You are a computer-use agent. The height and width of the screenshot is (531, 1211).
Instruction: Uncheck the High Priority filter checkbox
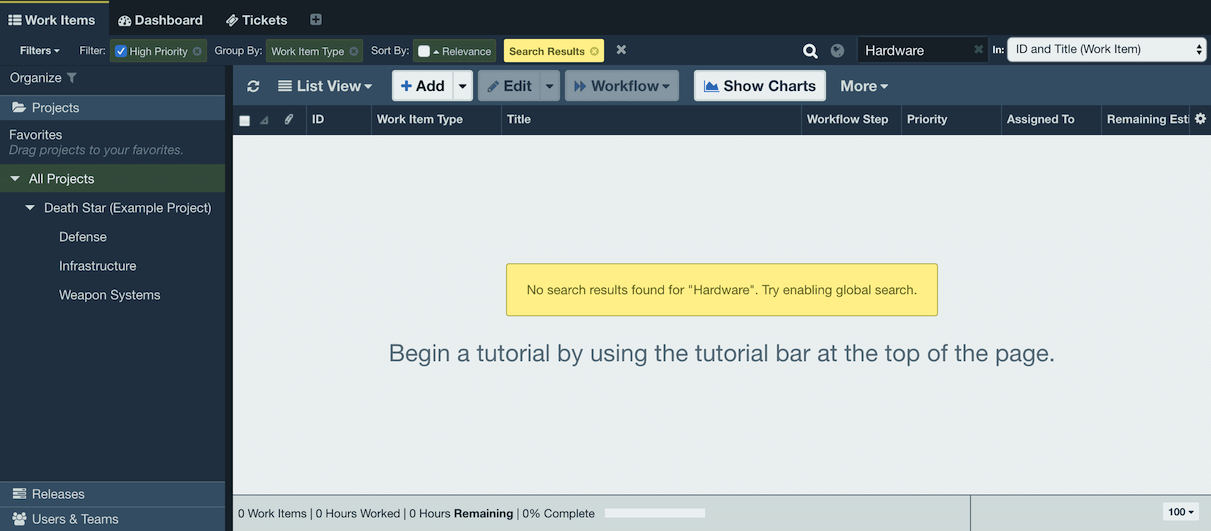pos(121,51)
